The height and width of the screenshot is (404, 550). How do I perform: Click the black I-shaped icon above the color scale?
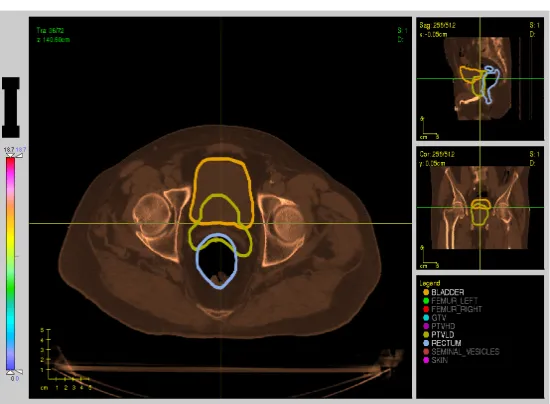(11, 107)
